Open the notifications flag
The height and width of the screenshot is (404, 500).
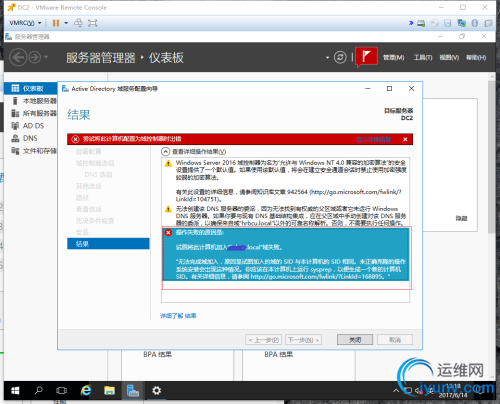click(366, 57)
